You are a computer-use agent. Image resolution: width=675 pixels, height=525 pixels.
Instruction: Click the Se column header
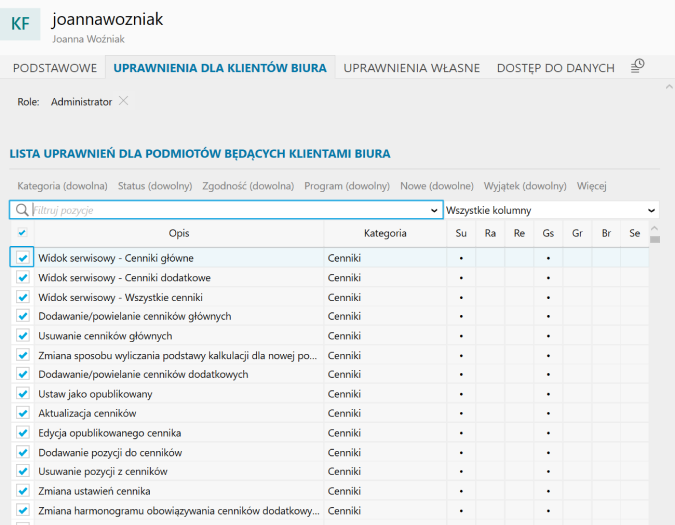[635, 233]
